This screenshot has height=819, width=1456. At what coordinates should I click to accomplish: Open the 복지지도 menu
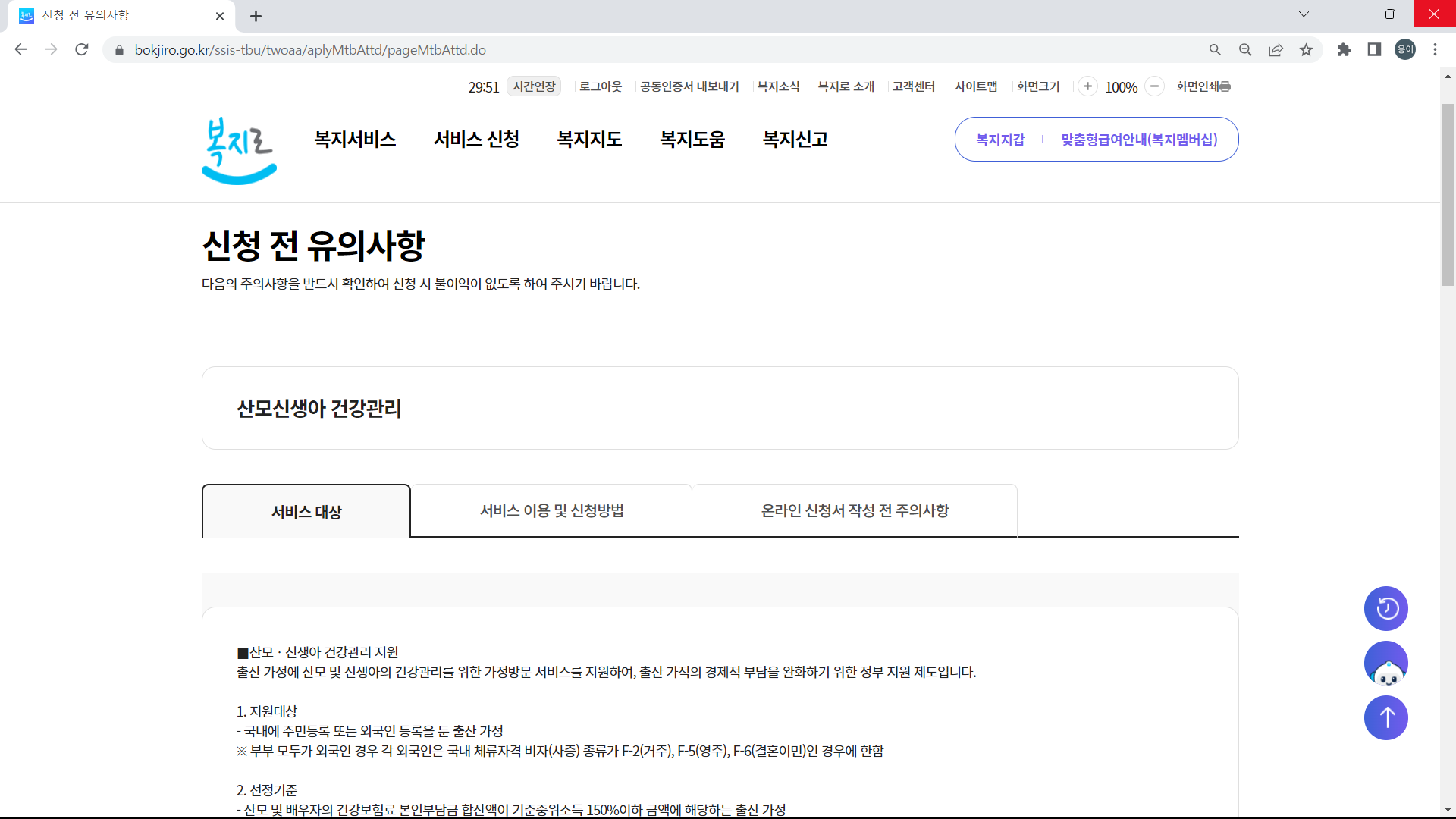coord(589,139)
